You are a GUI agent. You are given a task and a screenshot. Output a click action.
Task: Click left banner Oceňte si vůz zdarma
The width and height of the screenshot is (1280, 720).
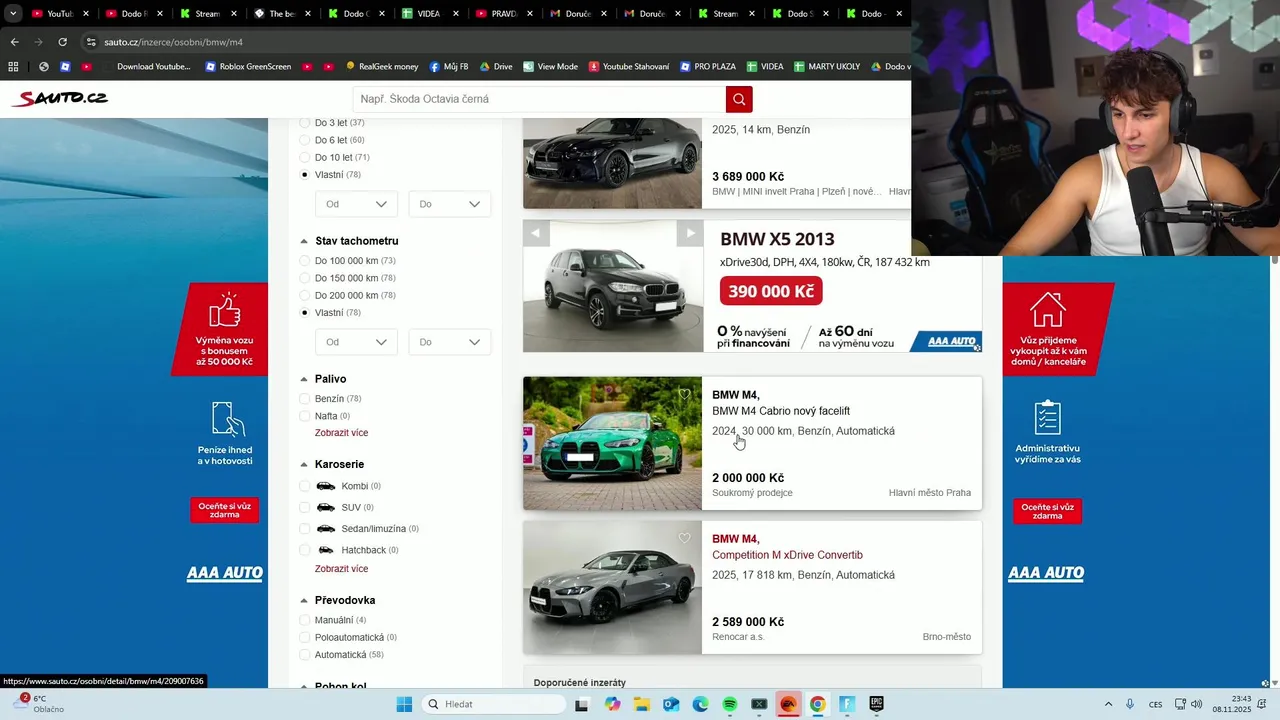click(x=224, y=510)
